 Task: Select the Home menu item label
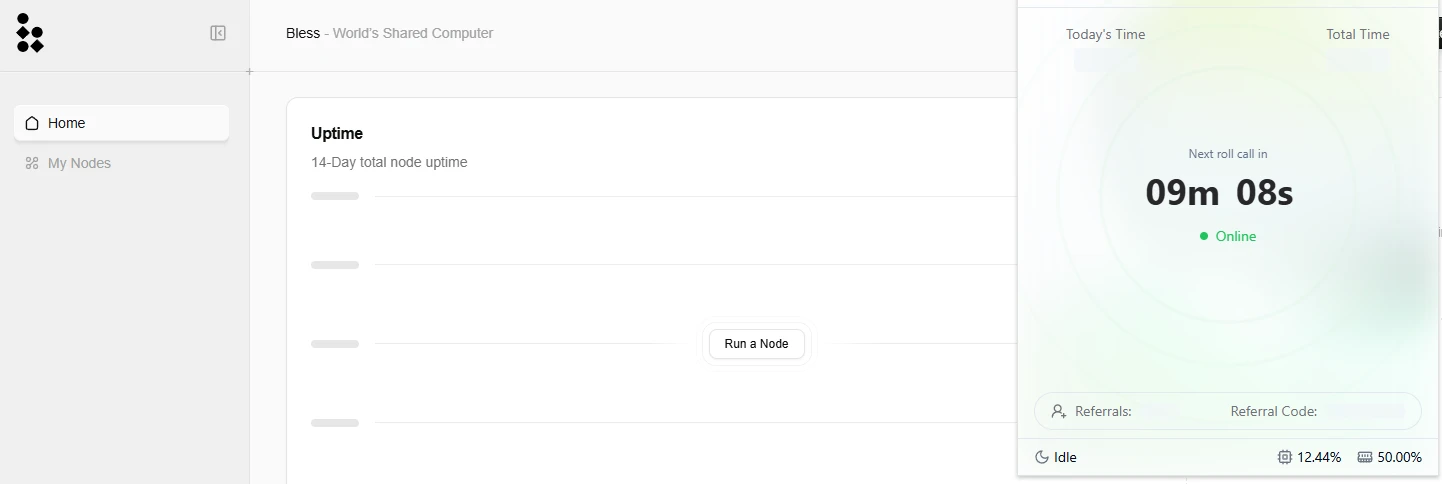(66, 123)
